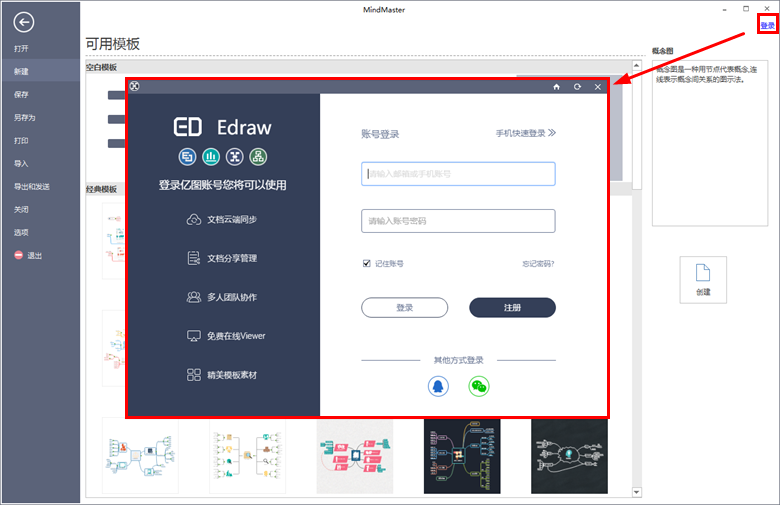Click the Edraw ED logo
Screen dimensions: 780x505
coord(188,127)
